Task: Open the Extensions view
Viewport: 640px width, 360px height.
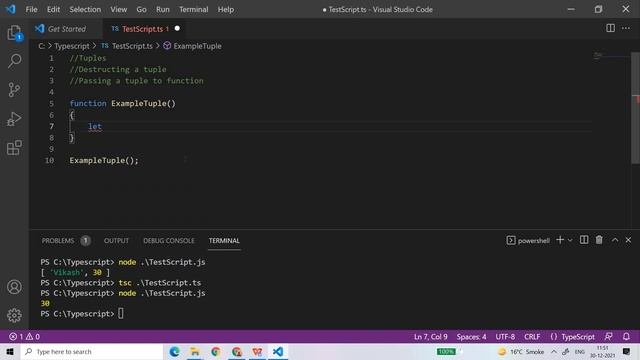Action: coord(14,147)
